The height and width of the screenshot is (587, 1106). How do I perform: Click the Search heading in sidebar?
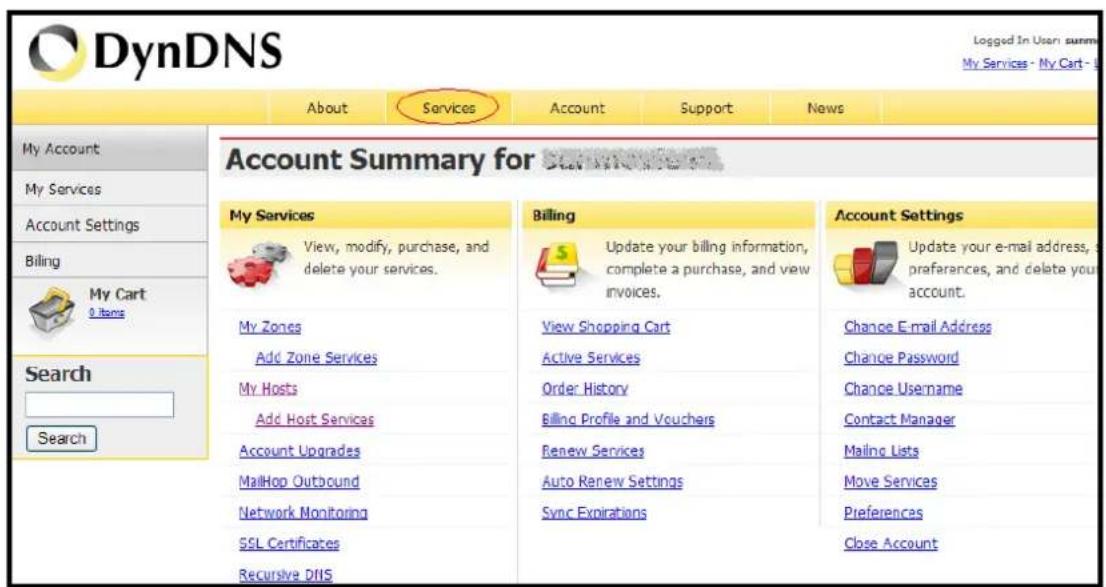coord(58,374)
